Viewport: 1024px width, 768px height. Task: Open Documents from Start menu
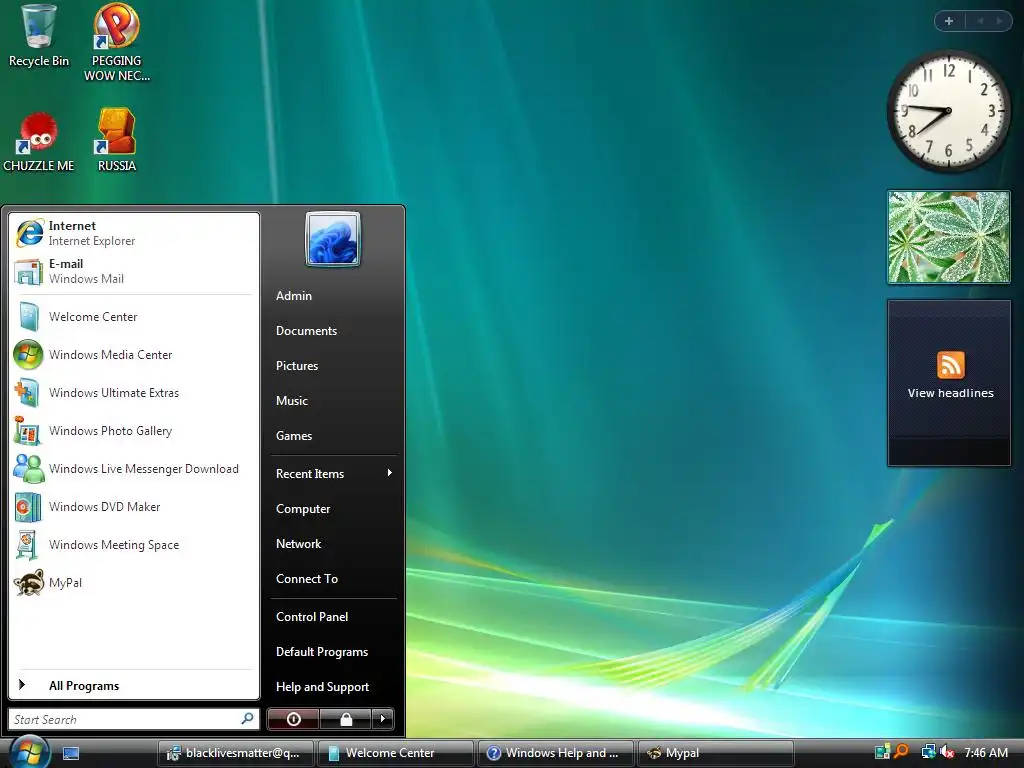pos(306,331)
